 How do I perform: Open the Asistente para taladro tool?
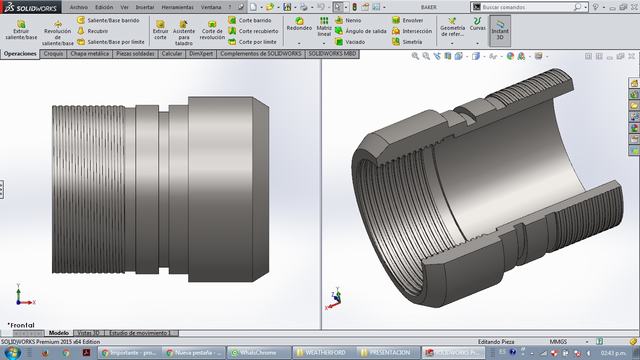184,33
